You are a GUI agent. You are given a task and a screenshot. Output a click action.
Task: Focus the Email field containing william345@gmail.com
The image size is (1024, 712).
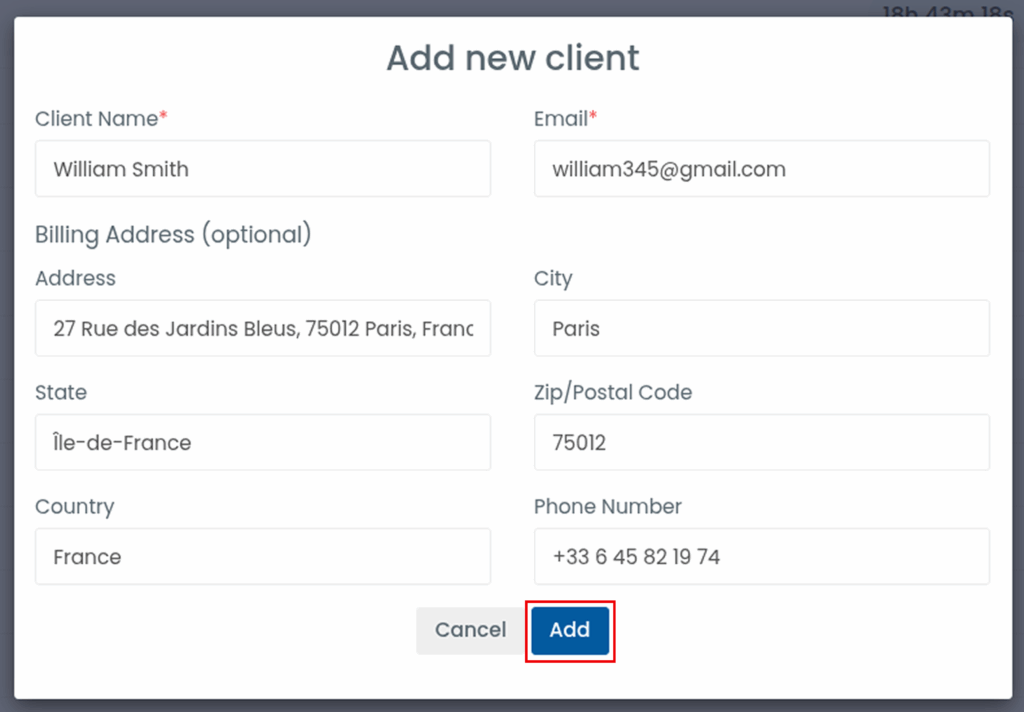[x=761, y=169]
